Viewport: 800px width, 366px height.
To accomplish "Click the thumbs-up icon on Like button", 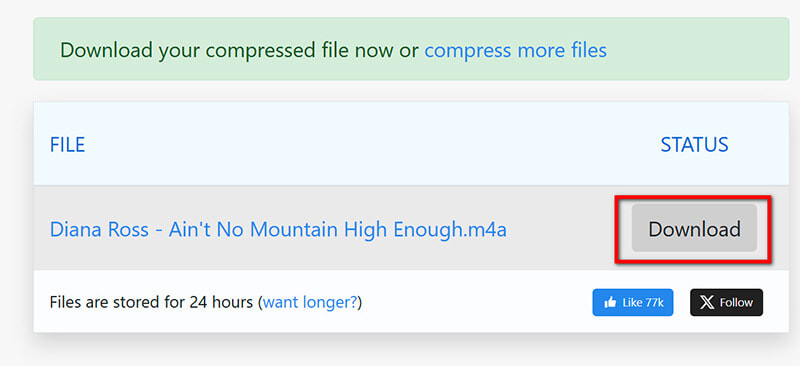I will (610, 303).
